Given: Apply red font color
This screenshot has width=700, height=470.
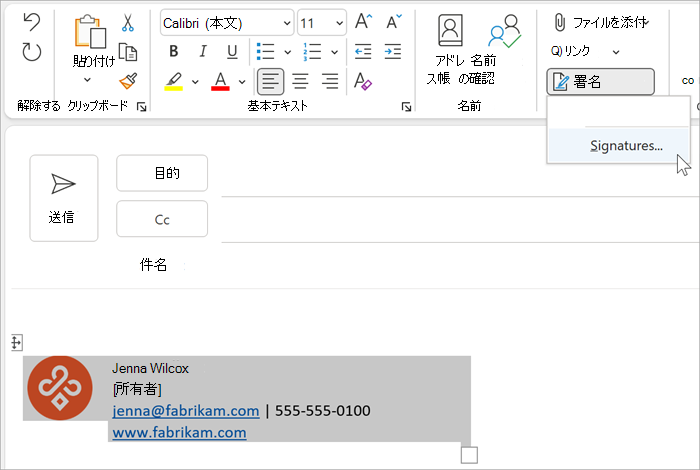Looking at the screenshot, I should pos(221,81).
